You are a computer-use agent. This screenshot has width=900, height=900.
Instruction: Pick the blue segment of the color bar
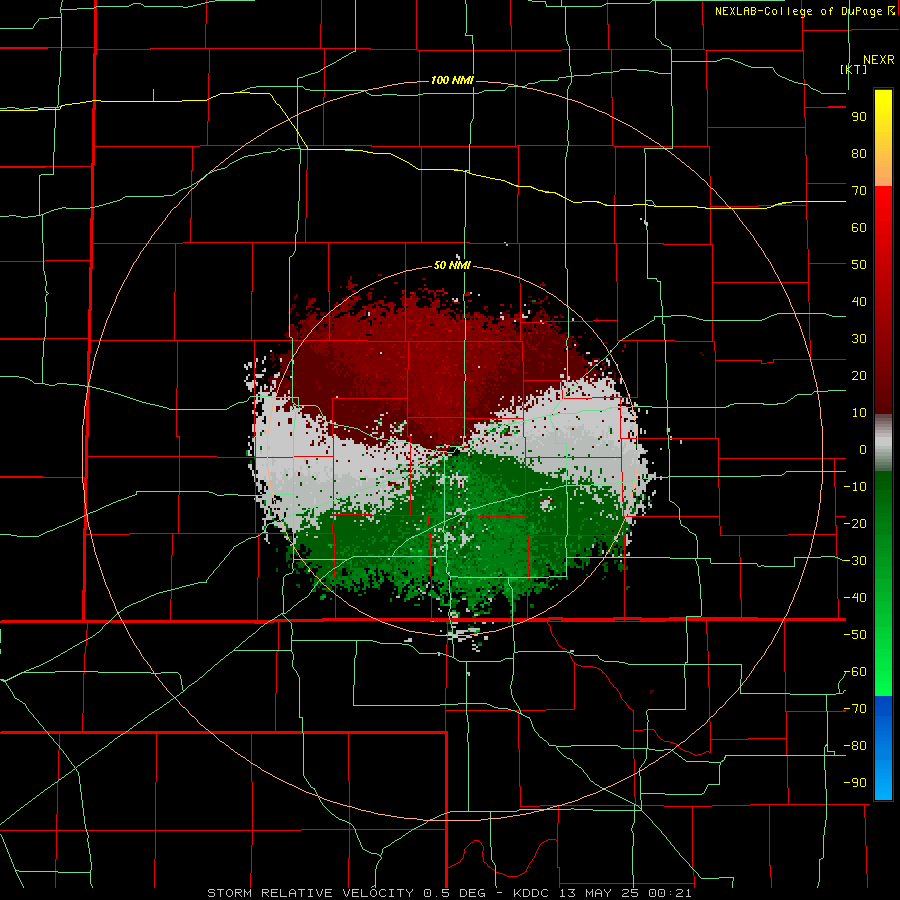(x=883, y=748)
